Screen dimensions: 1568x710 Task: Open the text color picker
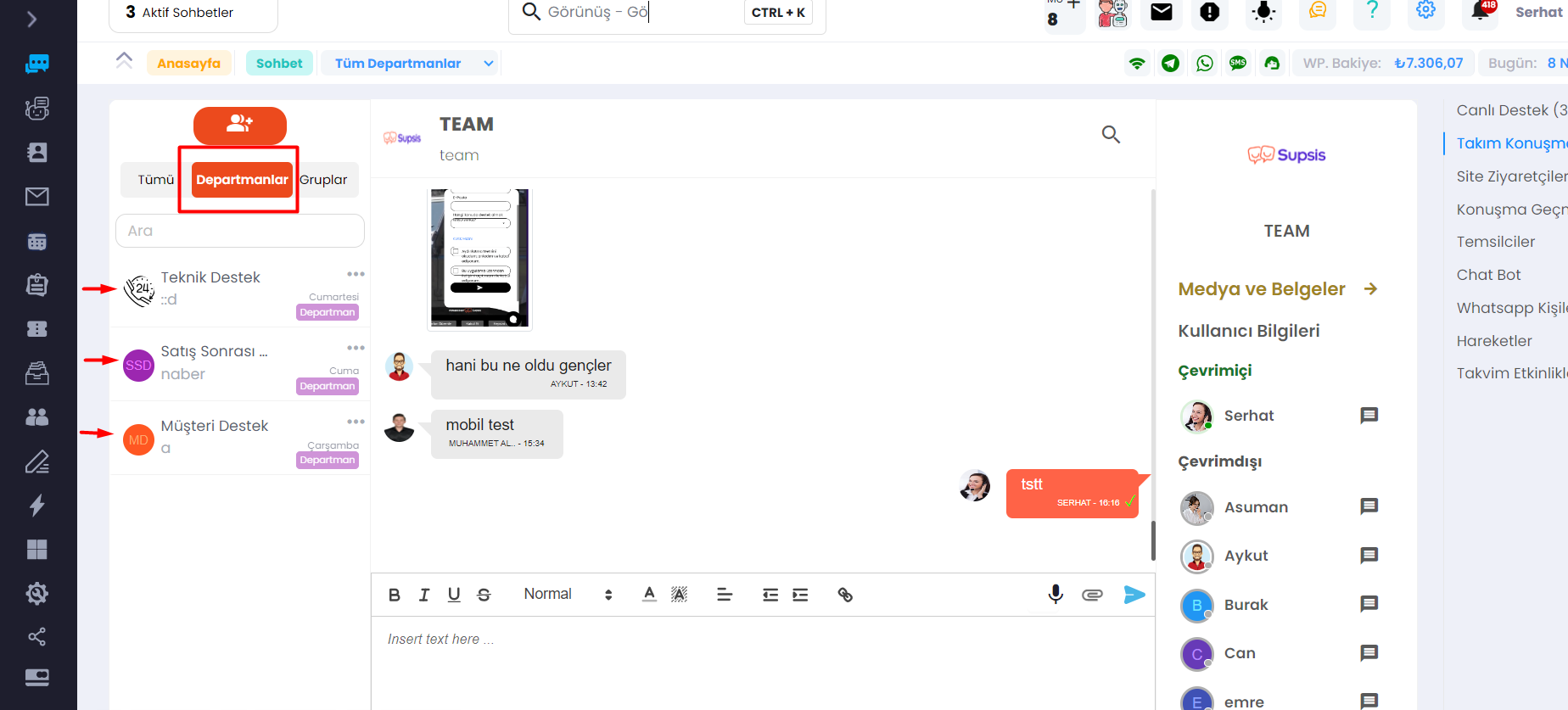point(649,595)
